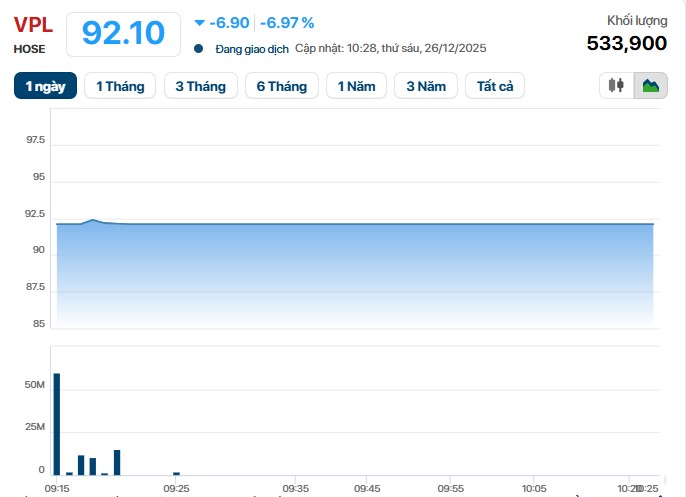Click the 533,900 volume figure
The height and width of the screenshot is (497, 686).
point(626,43)
